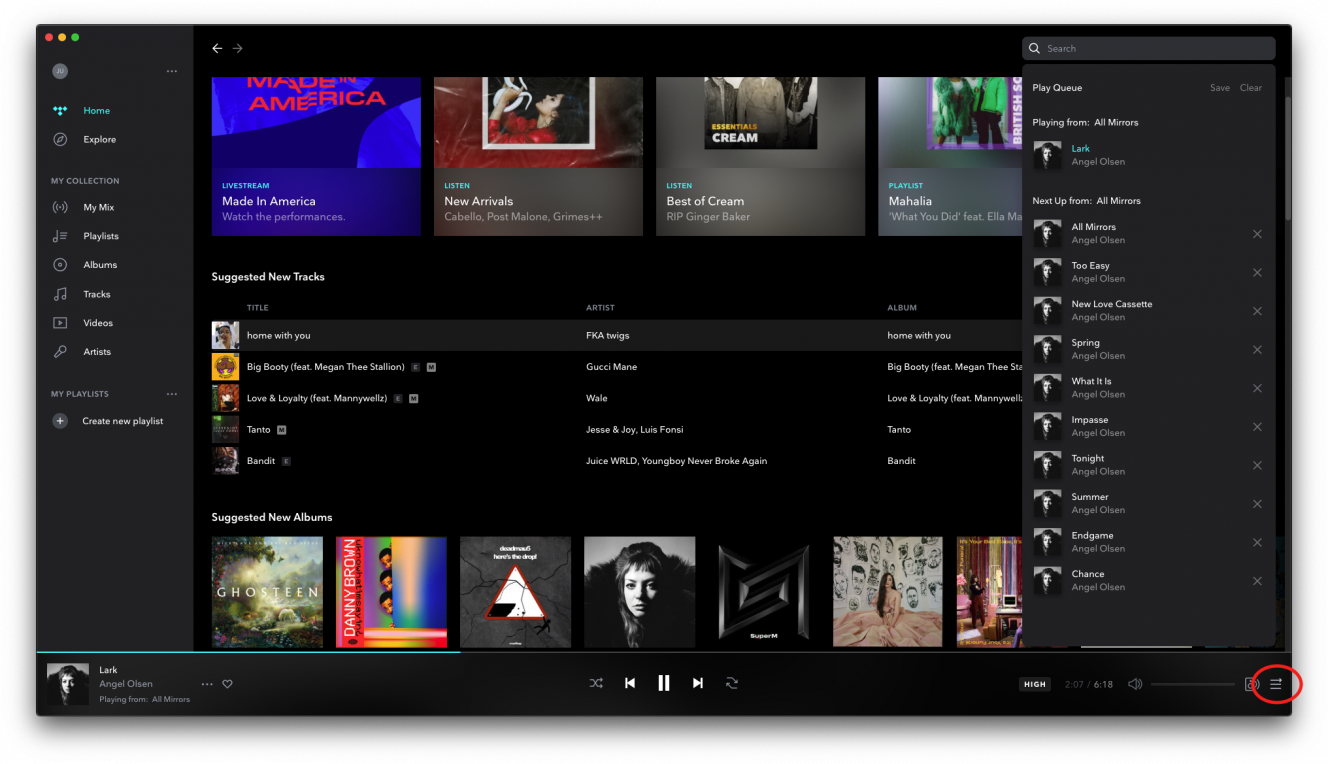The image size is (1328, 764).
Task: Click the Create new playlist plus icon
Action: tap(60, 421)
